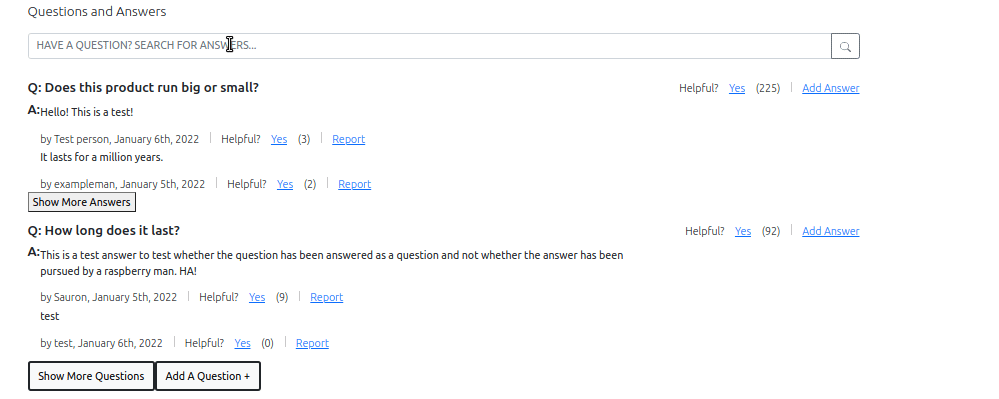Load more with the Show More Questions button
999x399 pixels.
pyautogui.click(x=91, y=376)
